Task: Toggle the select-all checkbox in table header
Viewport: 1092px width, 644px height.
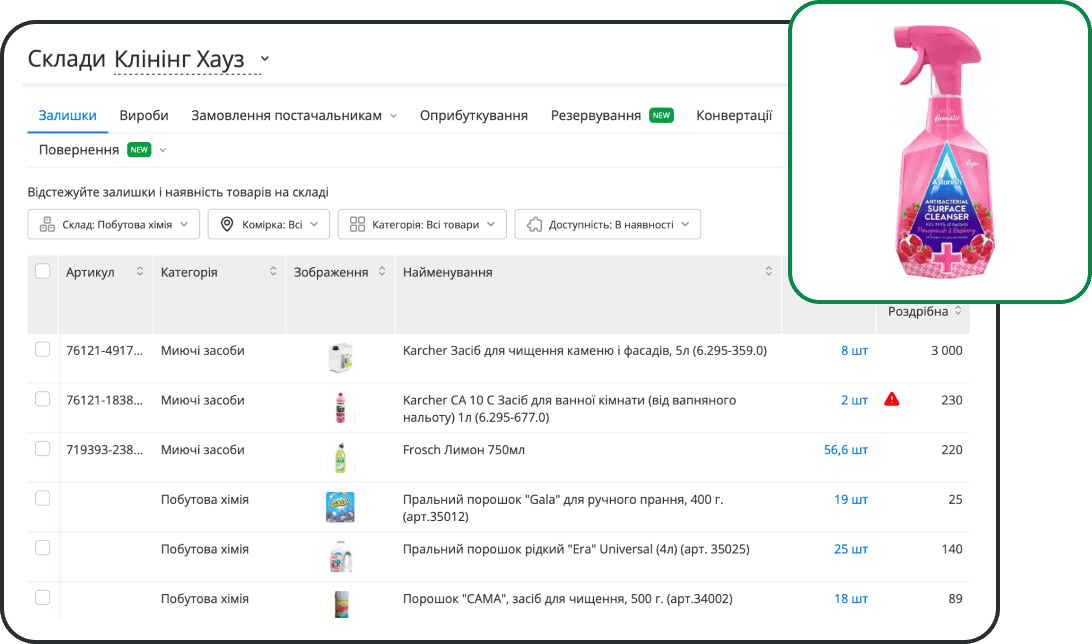Action: (x=43, y=271)
